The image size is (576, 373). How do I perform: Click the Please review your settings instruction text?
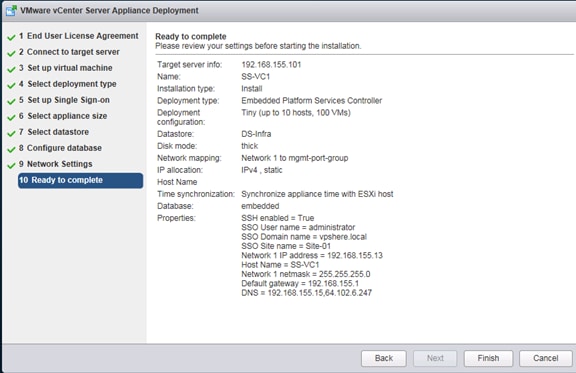coord(258,46)
